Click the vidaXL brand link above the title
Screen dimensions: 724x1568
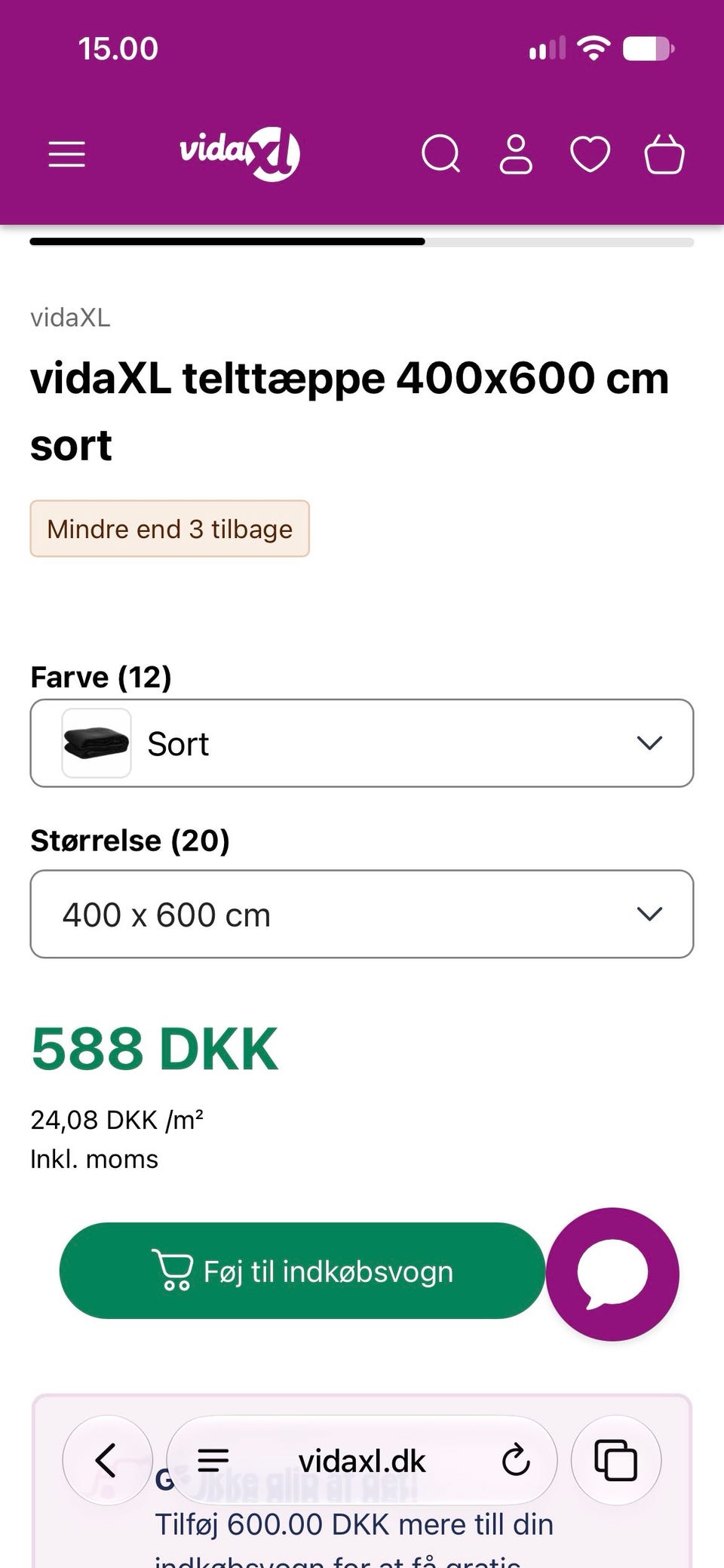tap(70, 318)
